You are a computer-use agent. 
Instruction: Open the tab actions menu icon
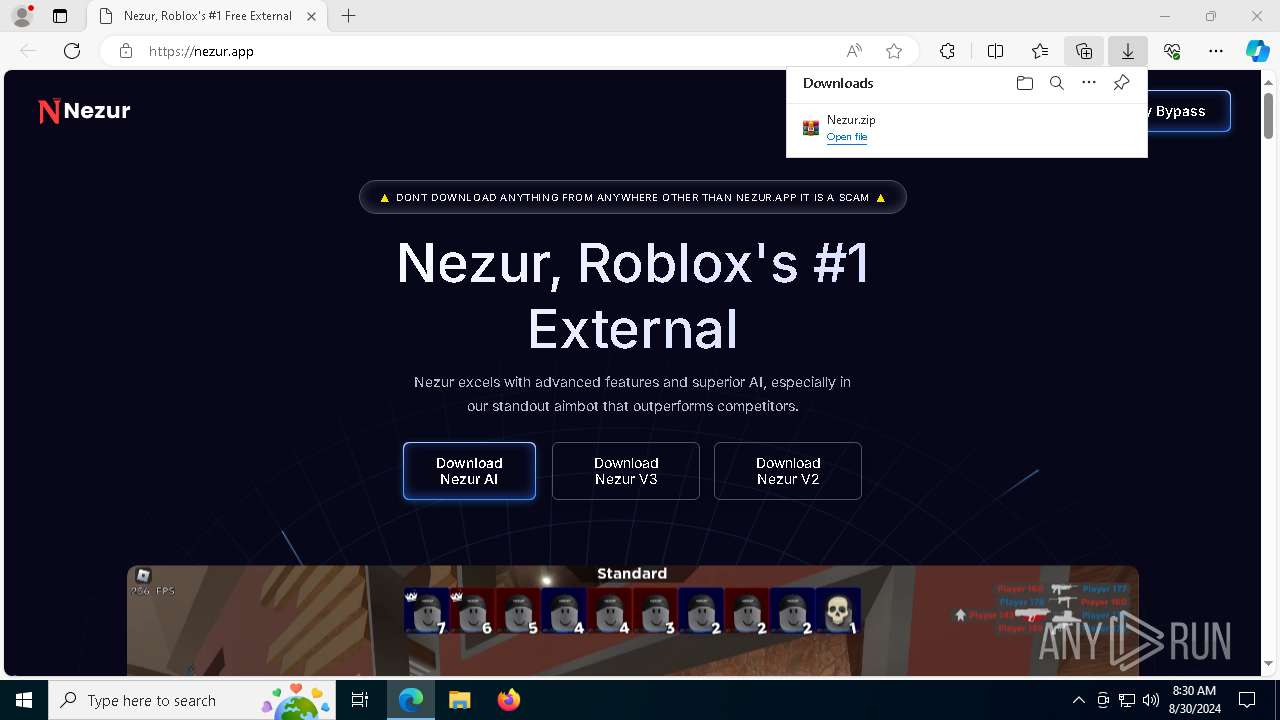click(60, 16)
